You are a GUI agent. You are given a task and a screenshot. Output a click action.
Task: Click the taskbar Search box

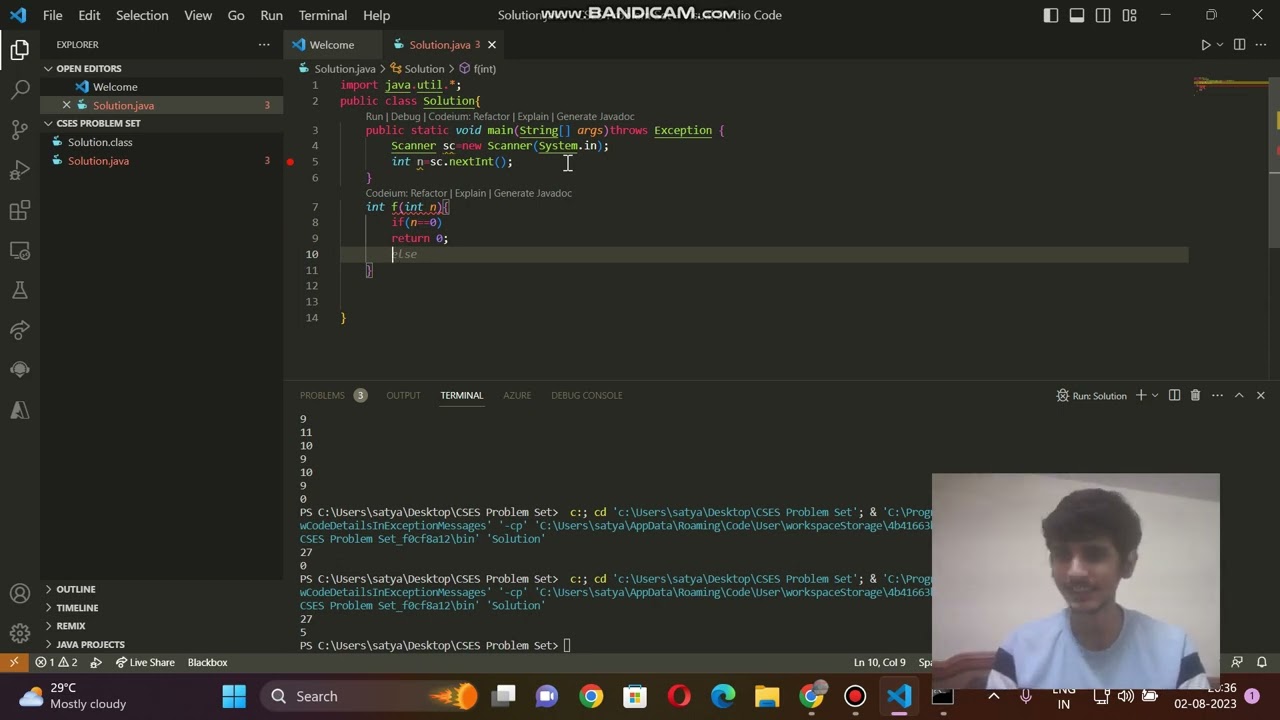click(370, 696)
